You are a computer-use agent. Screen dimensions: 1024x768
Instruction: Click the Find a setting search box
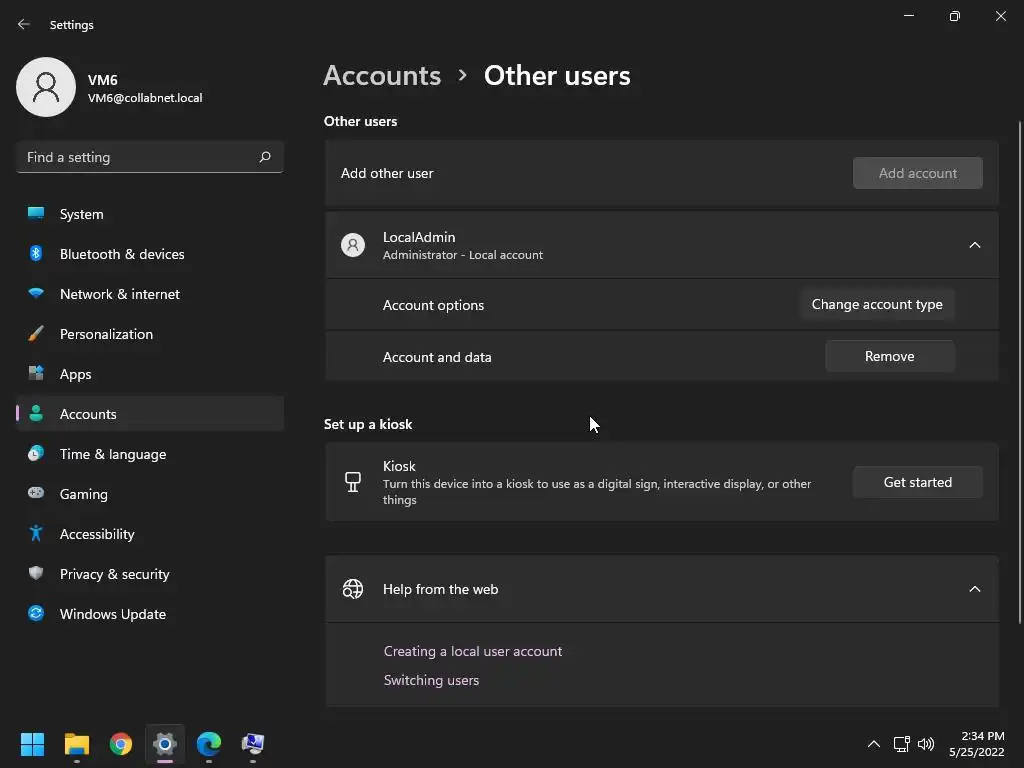pyautogui.click(x=138, y=157)
